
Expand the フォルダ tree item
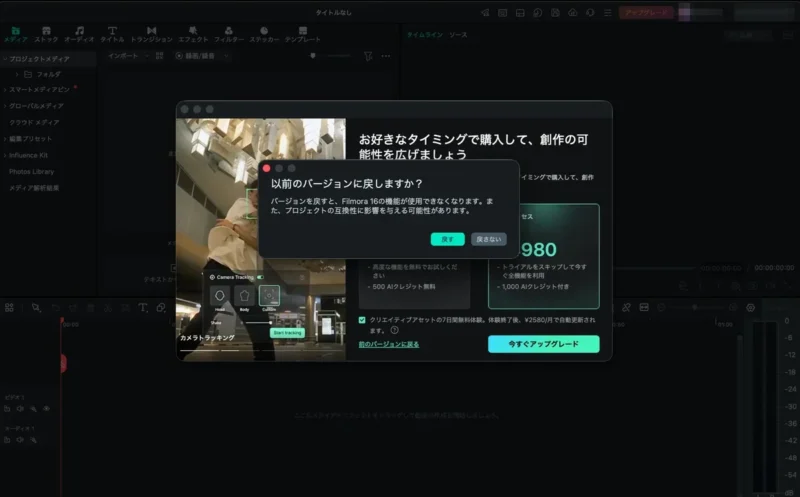(17, 74)
